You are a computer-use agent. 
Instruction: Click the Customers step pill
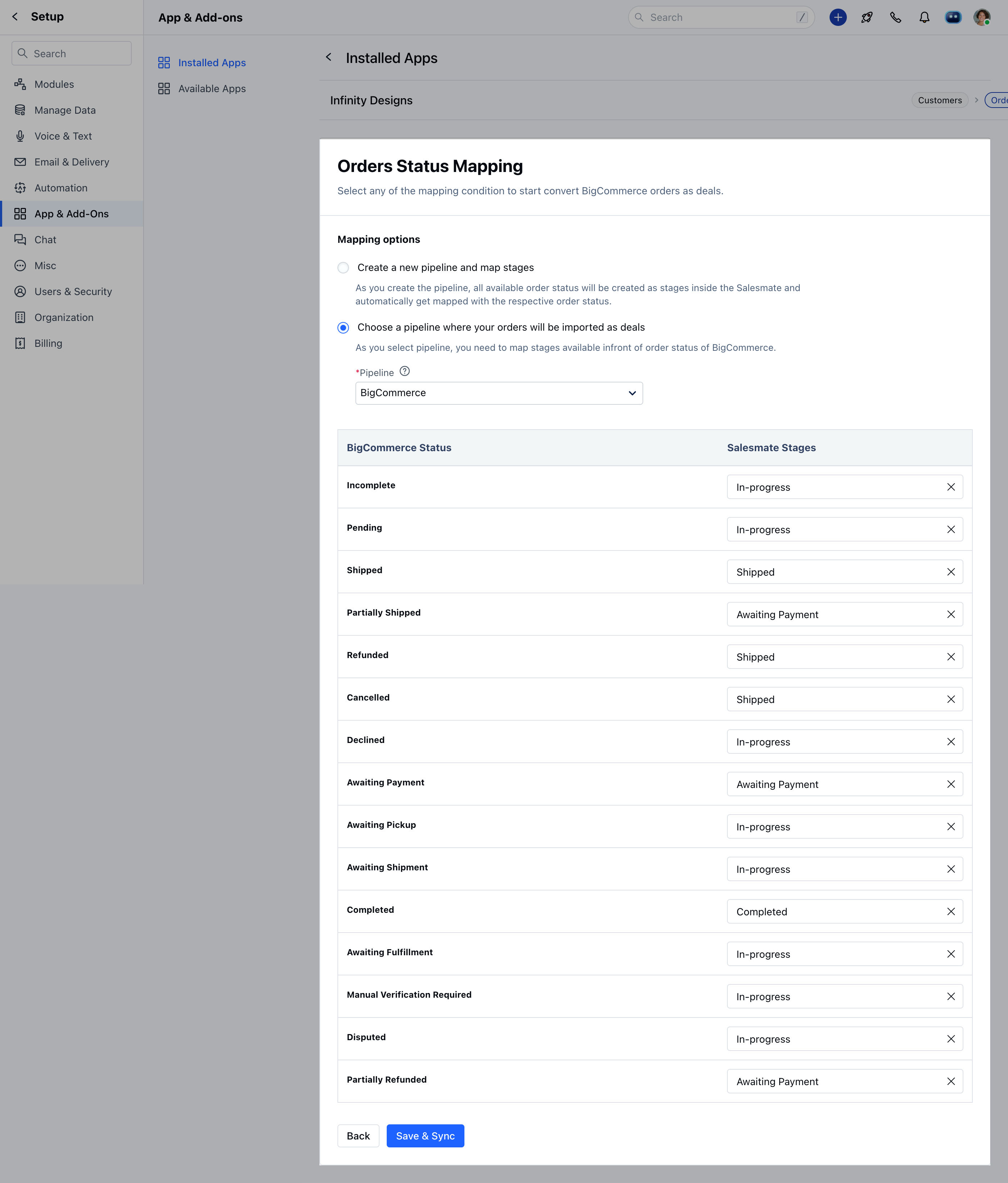click(x=940, y=100)
